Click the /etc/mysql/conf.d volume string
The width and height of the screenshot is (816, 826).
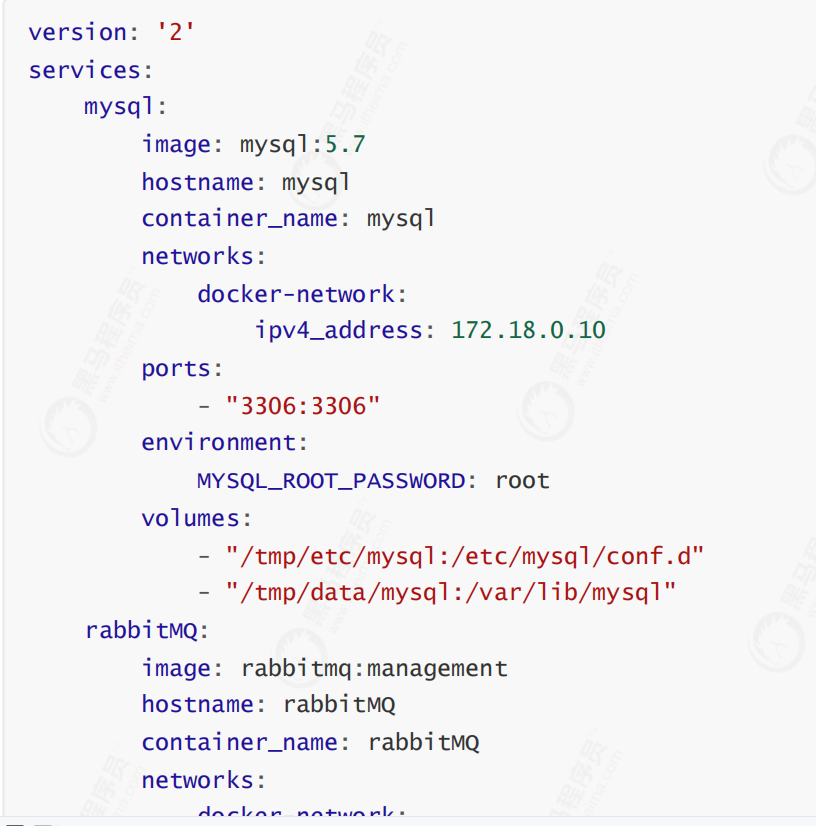465,557
